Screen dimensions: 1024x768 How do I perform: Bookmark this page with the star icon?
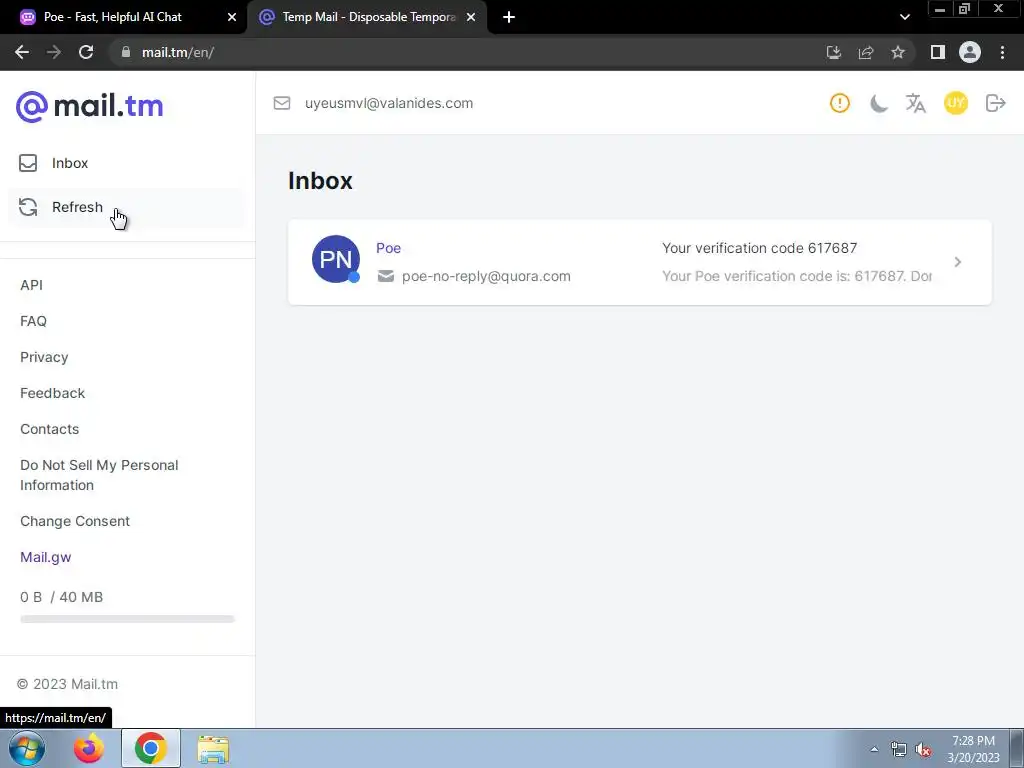[898, 52]
